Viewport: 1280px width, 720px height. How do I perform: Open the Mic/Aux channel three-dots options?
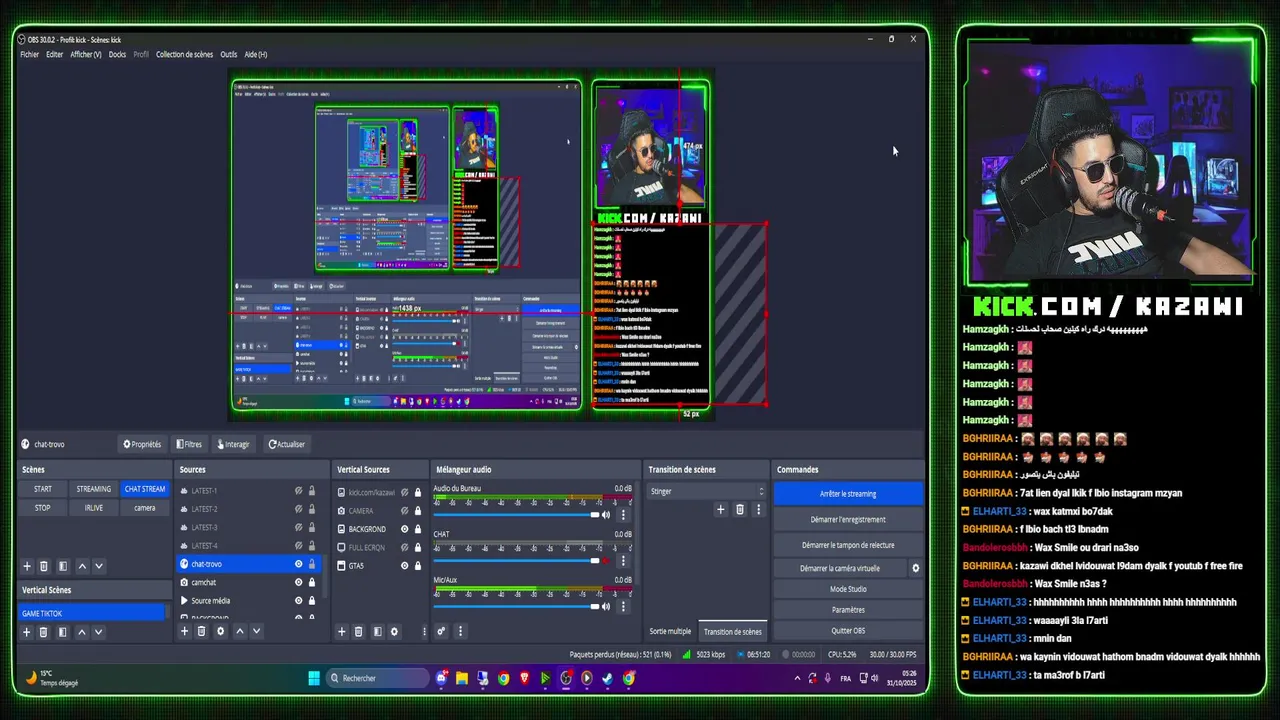click(x=623, y=606)
